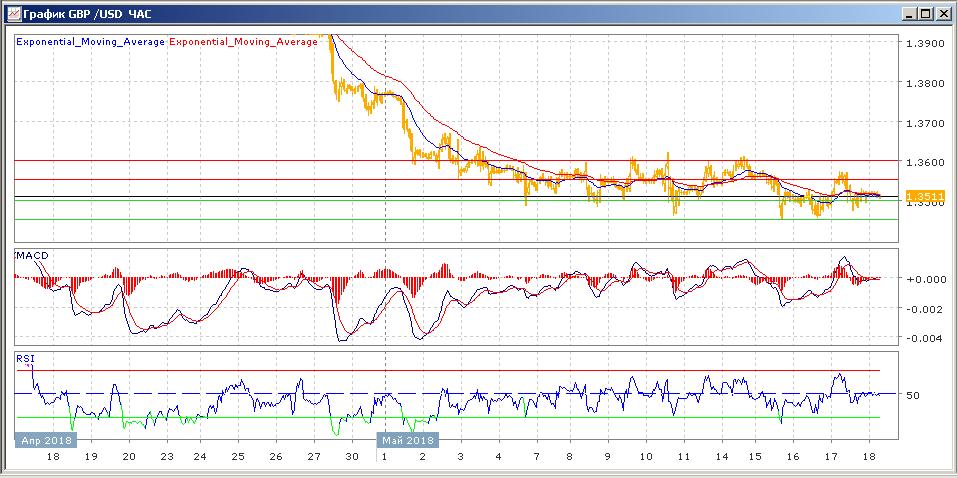Click the 1.3900 price axis label
The width and height of the screenshot is (957, 478).
point(923,44)
